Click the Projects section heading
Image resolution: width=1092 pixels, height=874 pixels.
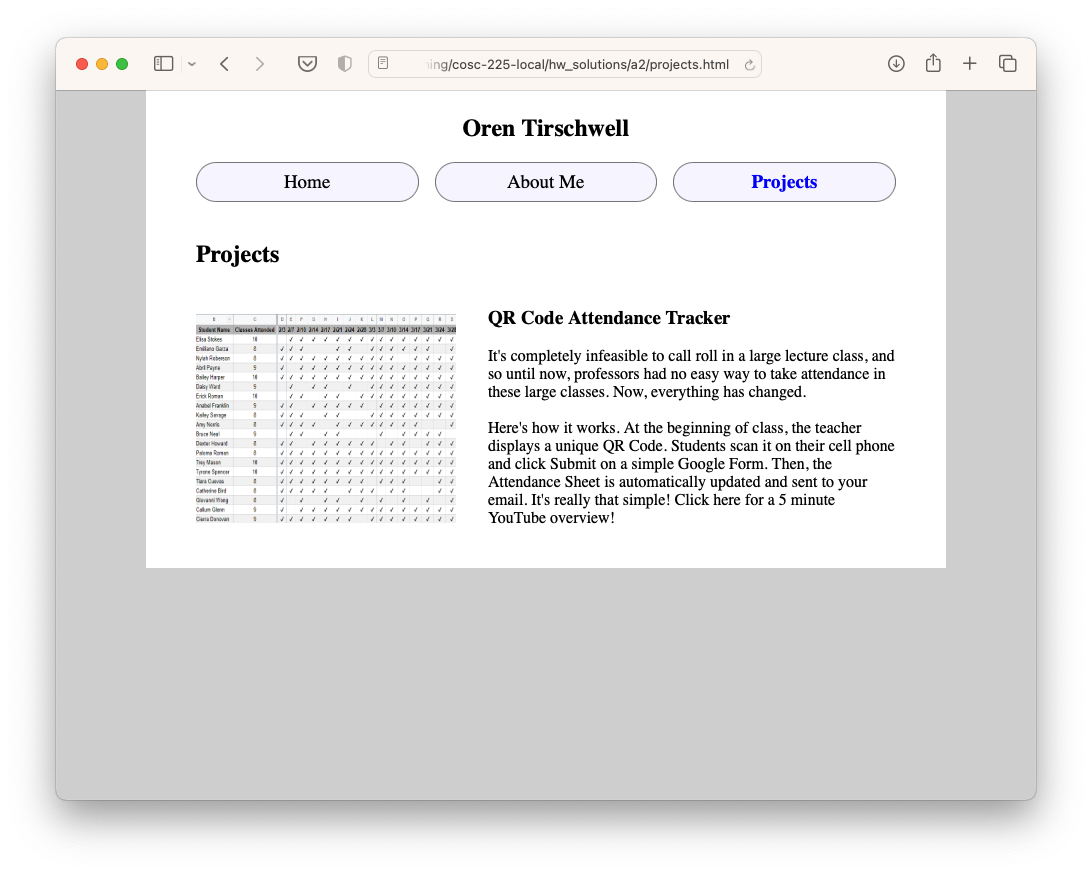[237, 254]
